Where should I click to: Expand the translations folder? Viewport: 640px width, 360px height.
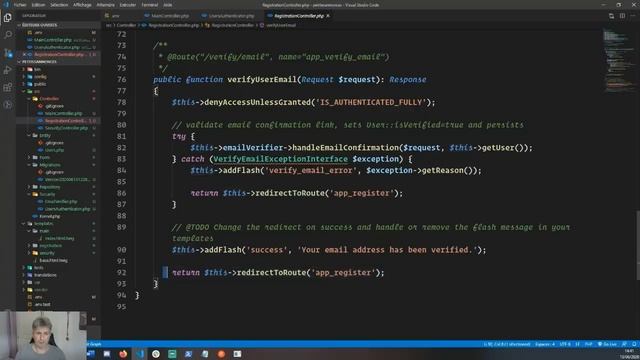pyautogui.click(x=45, y=275)
